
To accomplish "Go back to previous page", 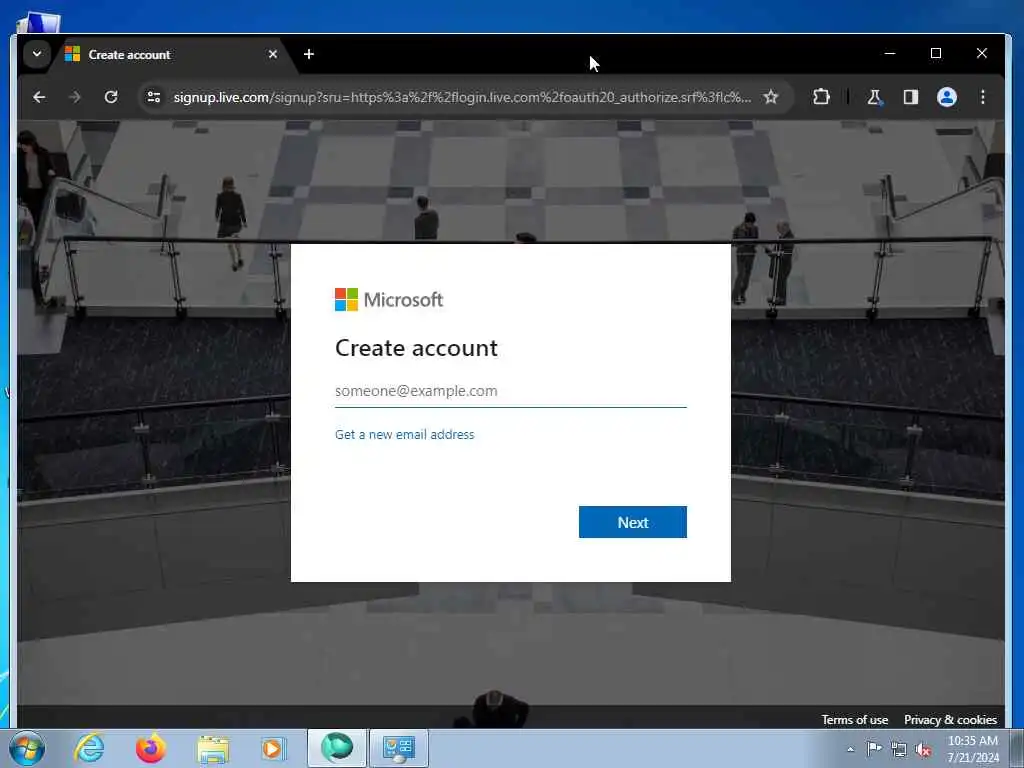I will pos(39,97).
